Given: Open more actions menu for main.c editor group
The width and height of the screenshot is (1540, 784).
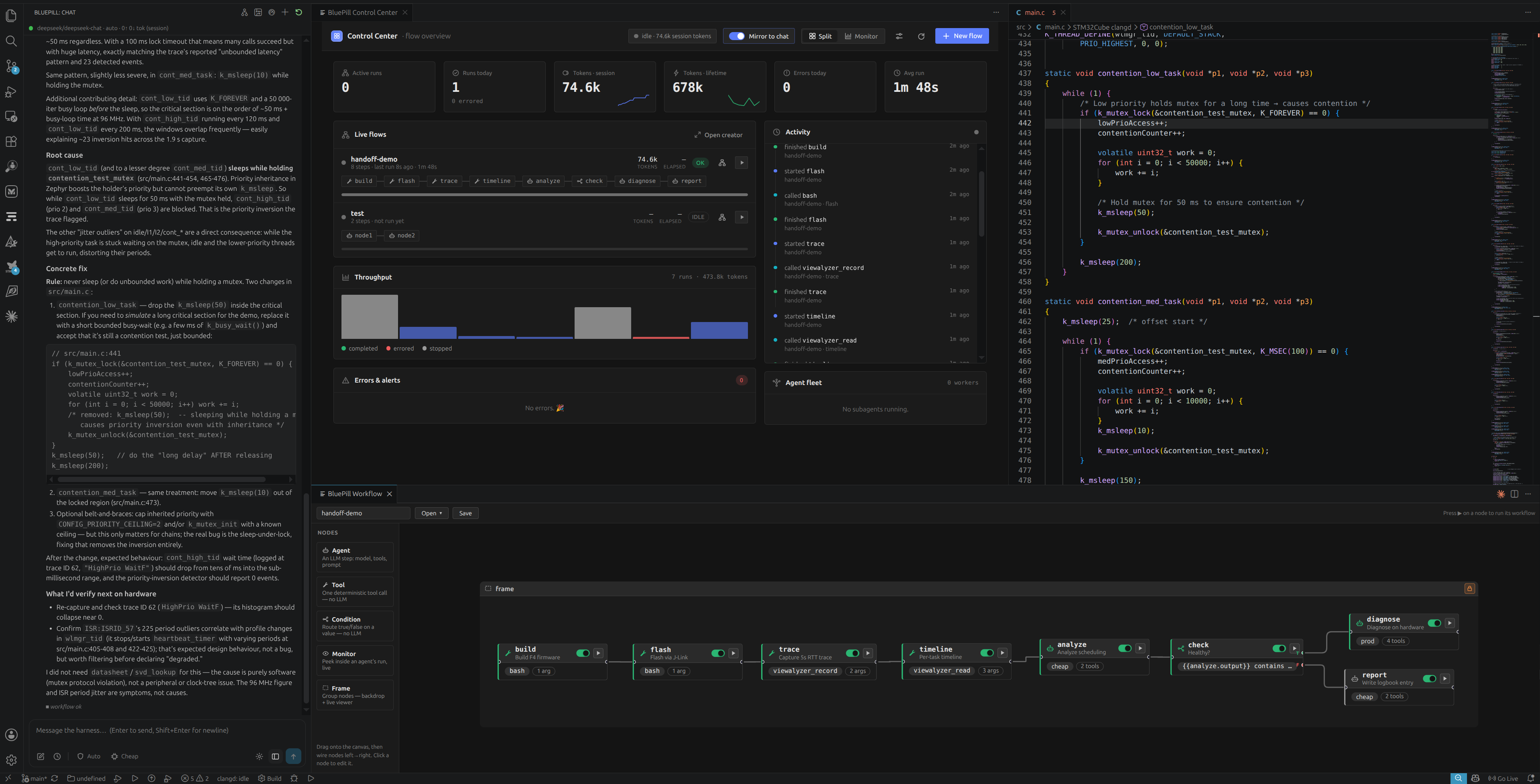Looking at the screenshot, I should pyautogui.click(x=1528, y=12).
